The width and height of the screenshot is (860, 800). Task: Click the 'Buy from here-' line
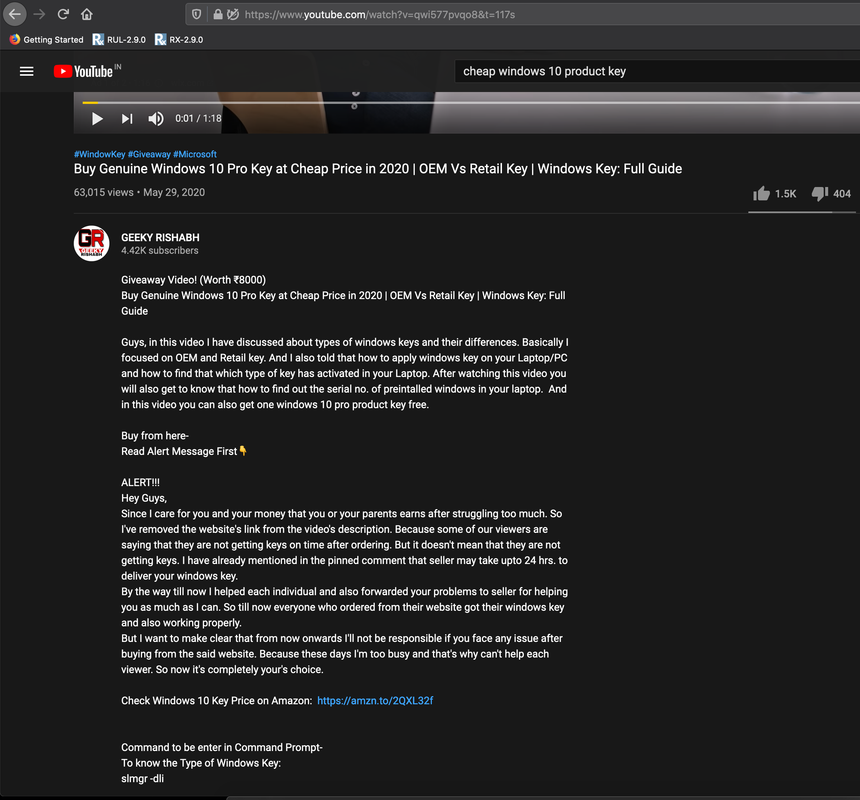[x=155, y=436]
